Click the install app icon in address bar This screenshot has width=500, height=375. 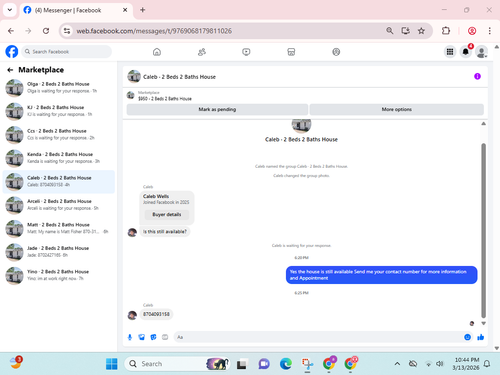(405, 31)
